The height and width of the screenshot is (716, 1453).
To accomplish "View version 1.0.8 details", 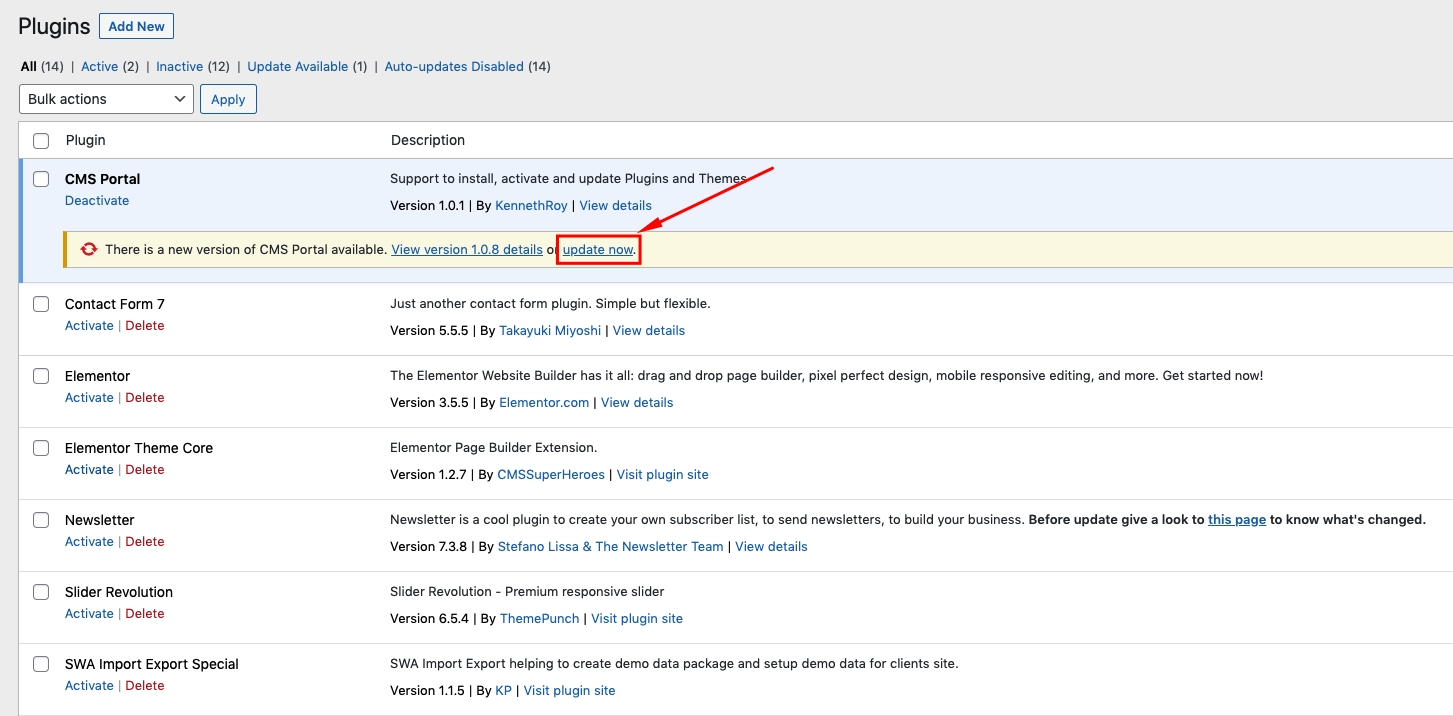I will coord(467,249).
